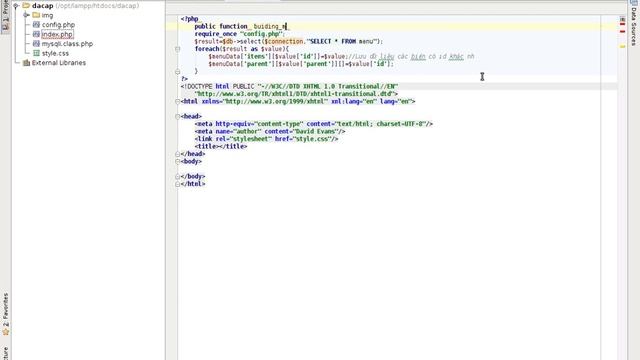Click the index.php file icon
This screenshot has width=640, height=360.
point(36,35)
